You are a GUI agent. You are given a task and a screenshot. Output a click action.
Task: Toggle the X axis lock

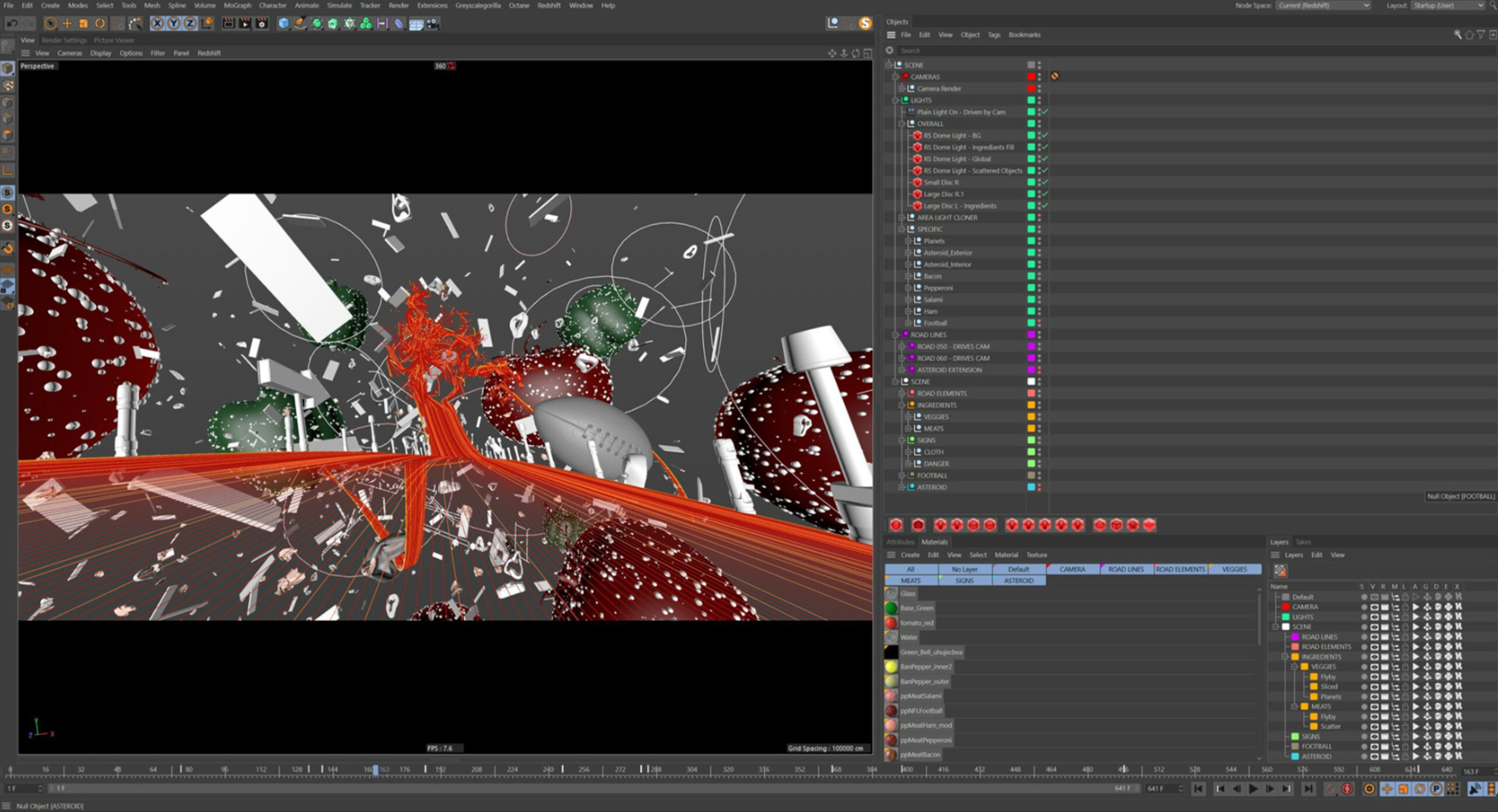[157, 24]
